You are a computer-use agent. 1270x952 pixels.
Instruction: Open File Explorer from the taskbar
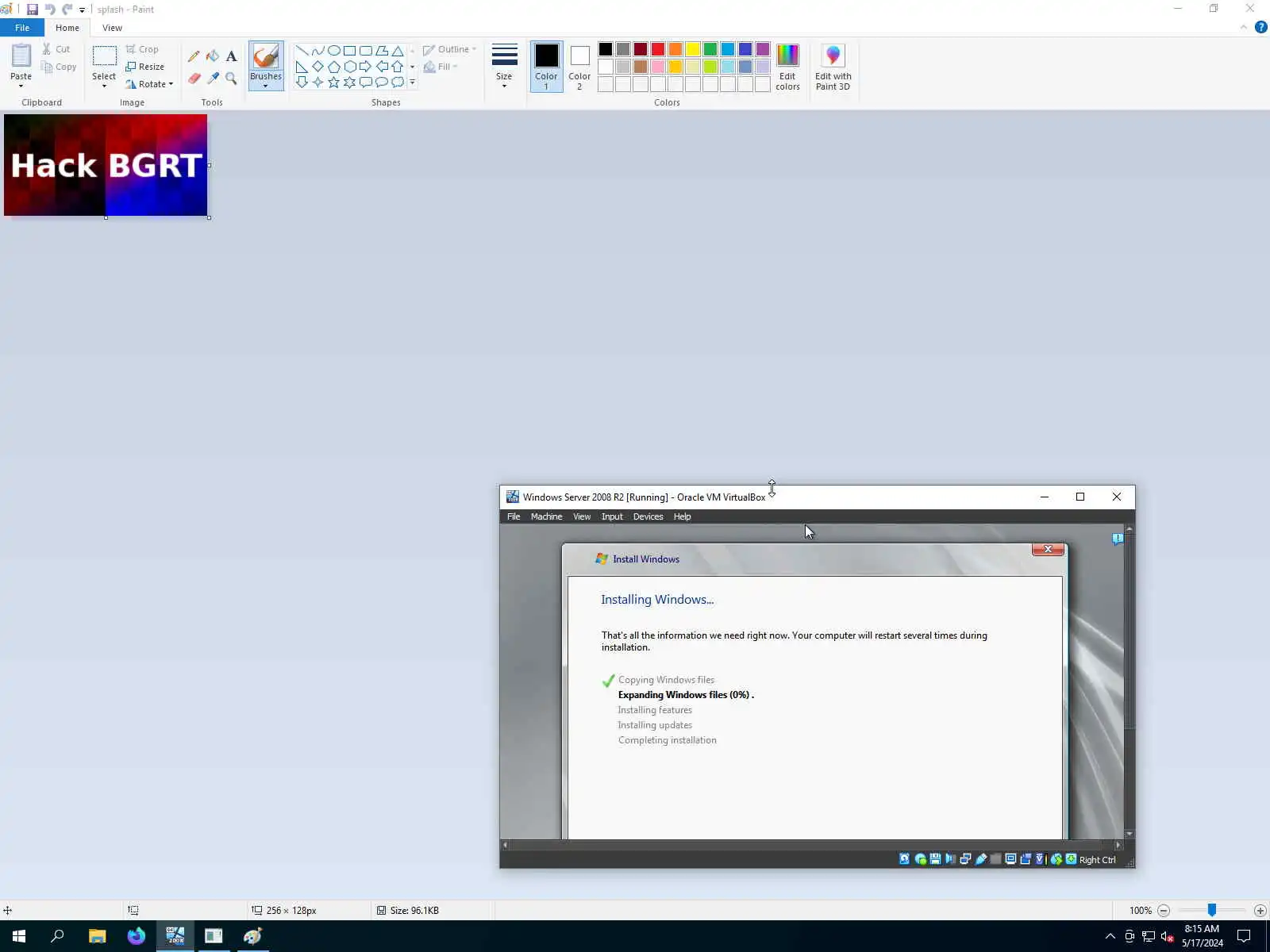tap(97, 936)
